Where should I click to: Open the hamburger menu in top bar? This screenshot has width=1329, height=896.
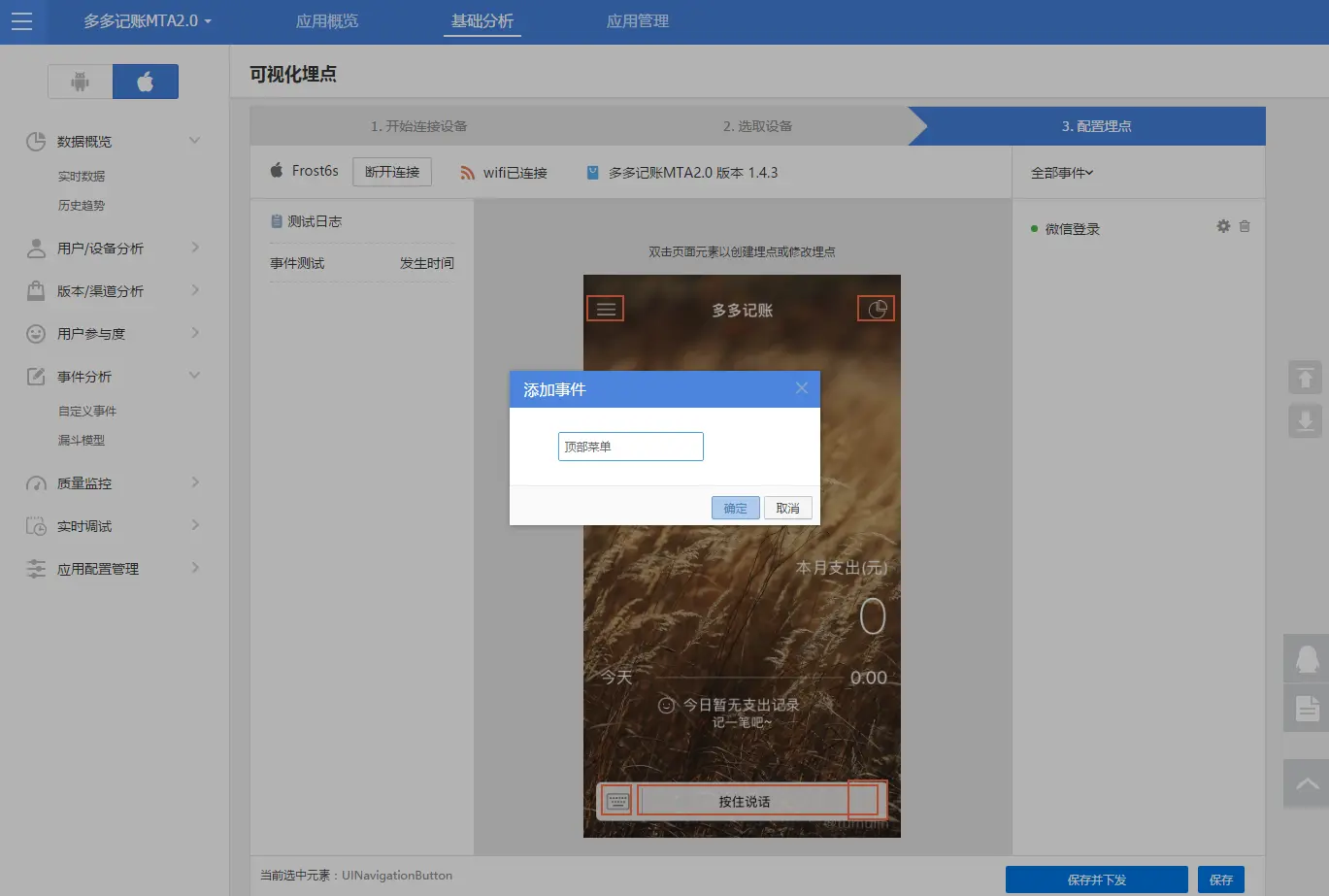coord(21,21)
